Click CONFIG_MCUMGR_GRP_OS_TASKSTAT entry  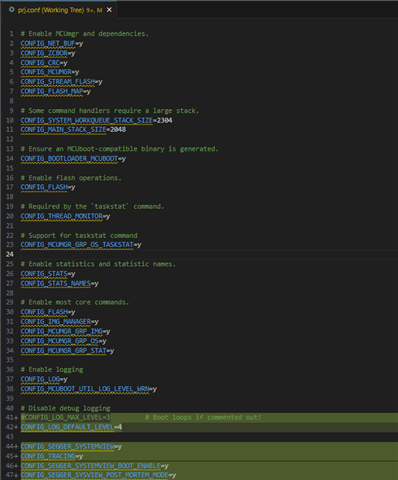77,245
